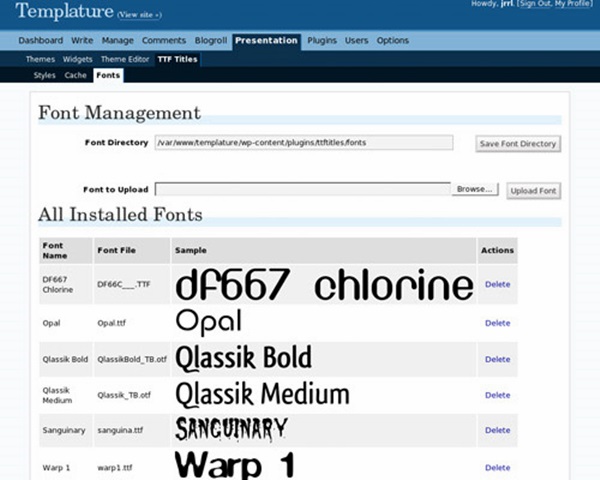
Task: Go to the Write section
Action: coord(82,41)
